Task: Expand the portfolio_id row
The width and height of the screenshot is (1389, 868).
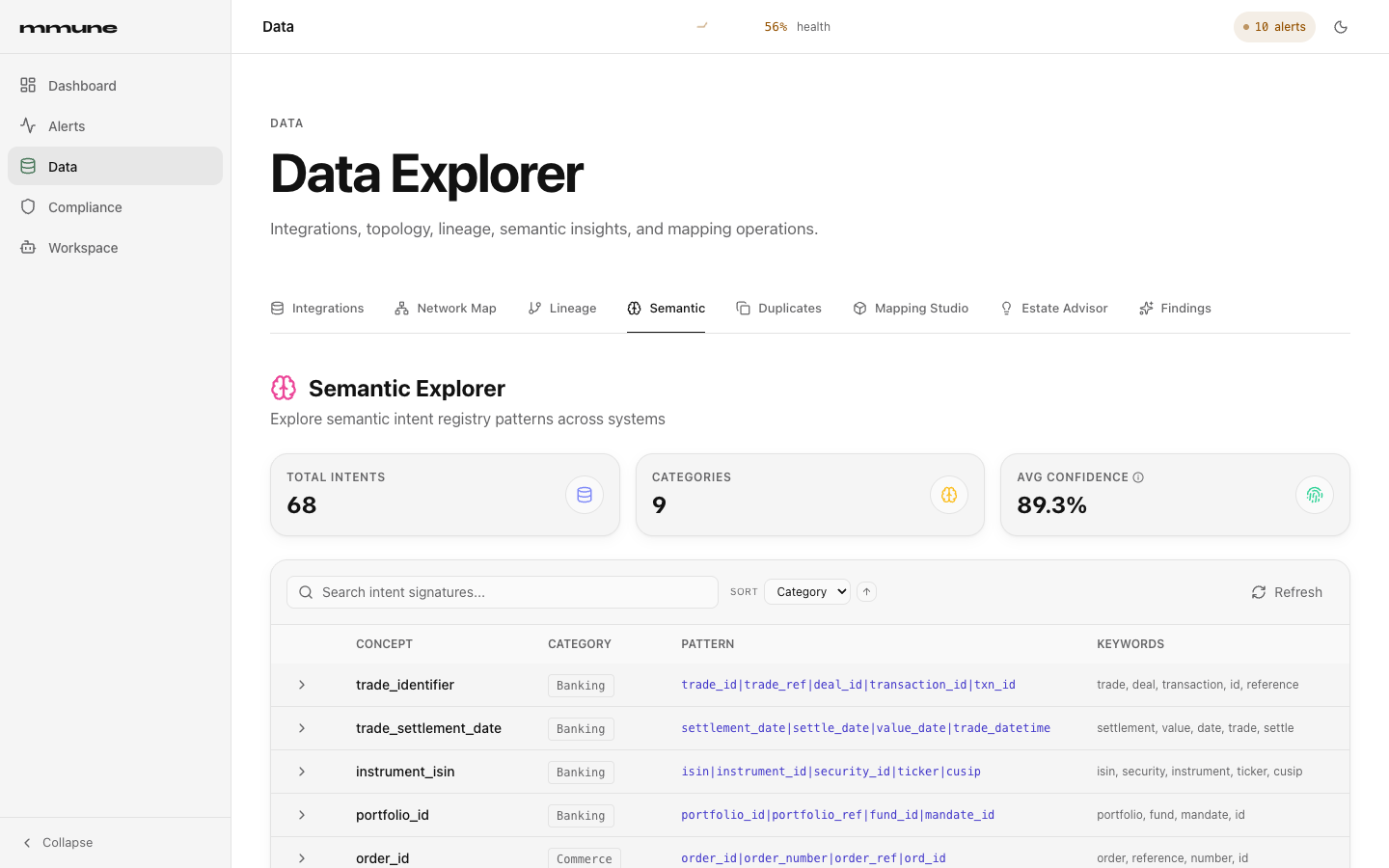Action: point(302,815)
